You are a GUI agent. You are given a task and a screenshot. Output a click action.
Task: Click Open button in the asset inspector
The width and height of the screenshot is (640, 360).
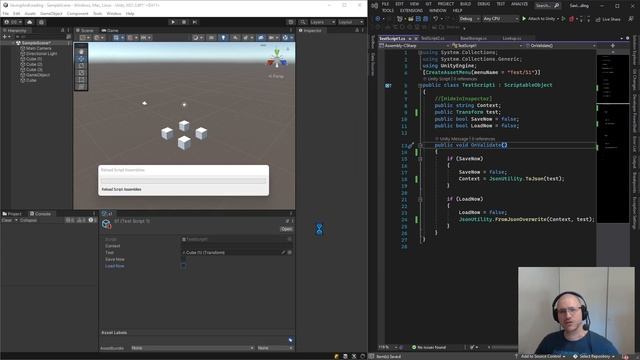(x=287, y=229)
